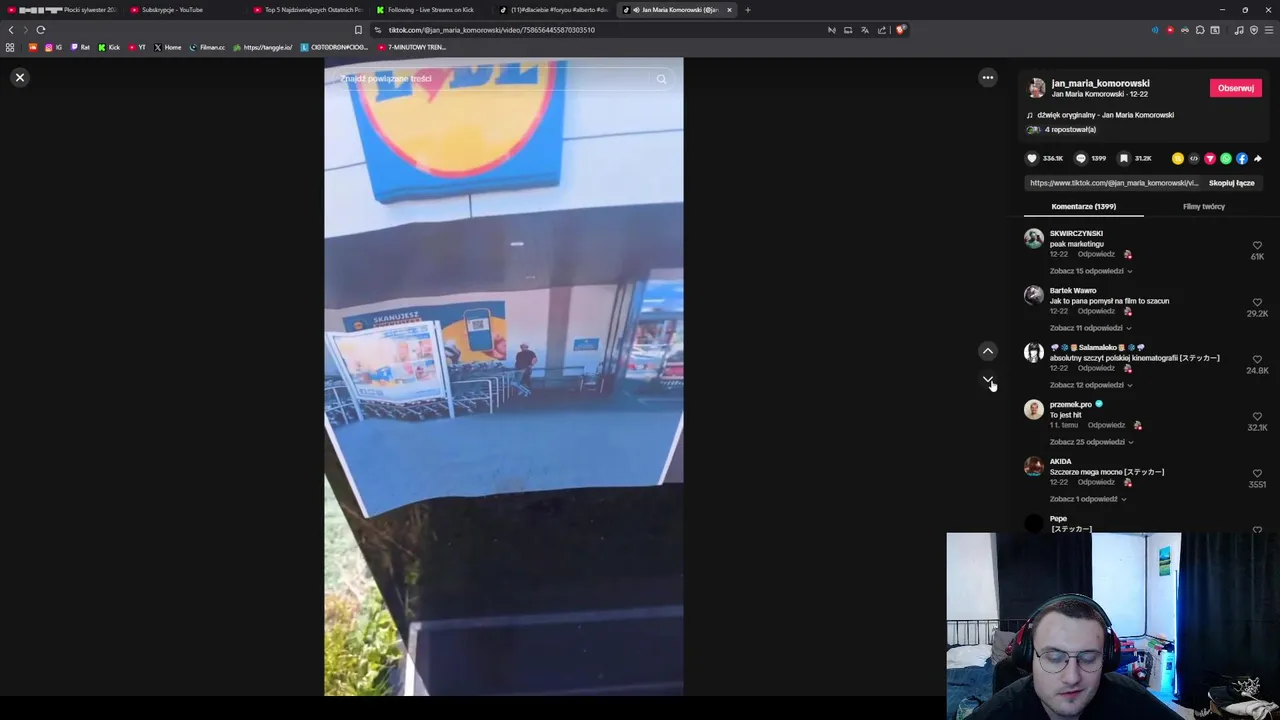Expand Zobacz 25 odpowiedzi replies
The image size is (1280, 720).
click(1091, 442)
